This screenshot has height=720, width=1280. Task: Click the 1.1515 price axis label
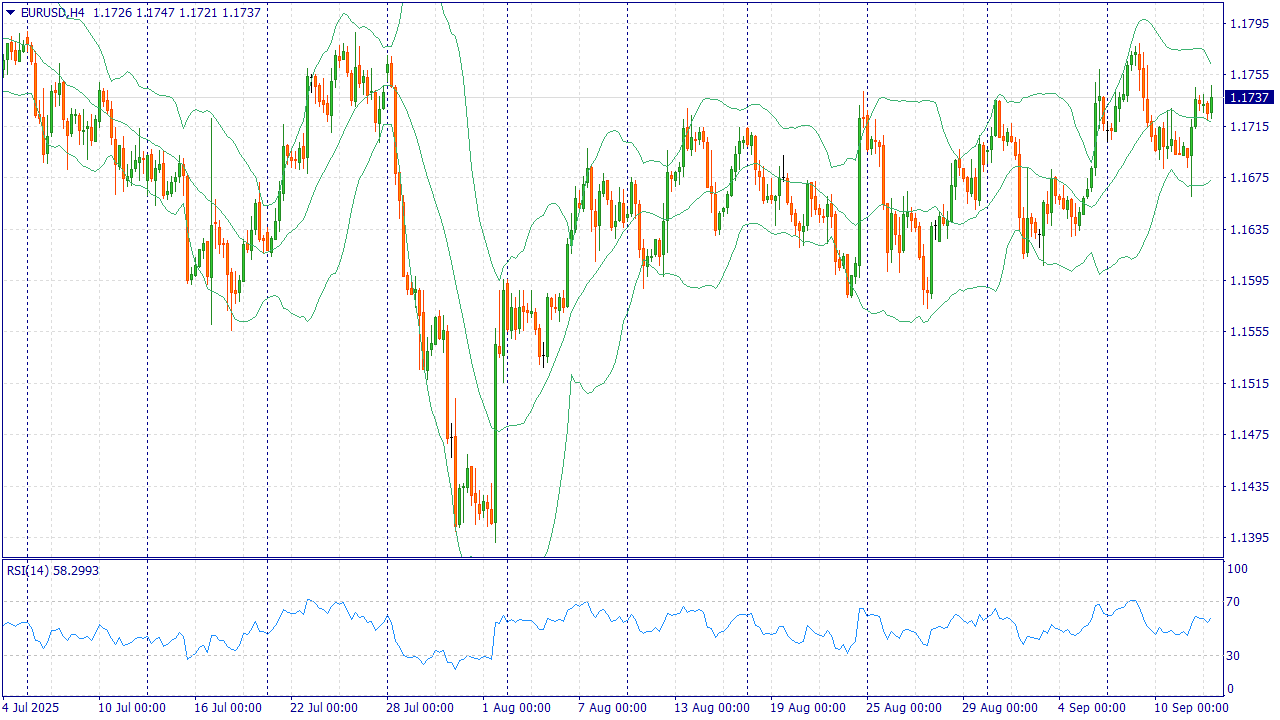pyautogui.click(x=1249, y=383)
